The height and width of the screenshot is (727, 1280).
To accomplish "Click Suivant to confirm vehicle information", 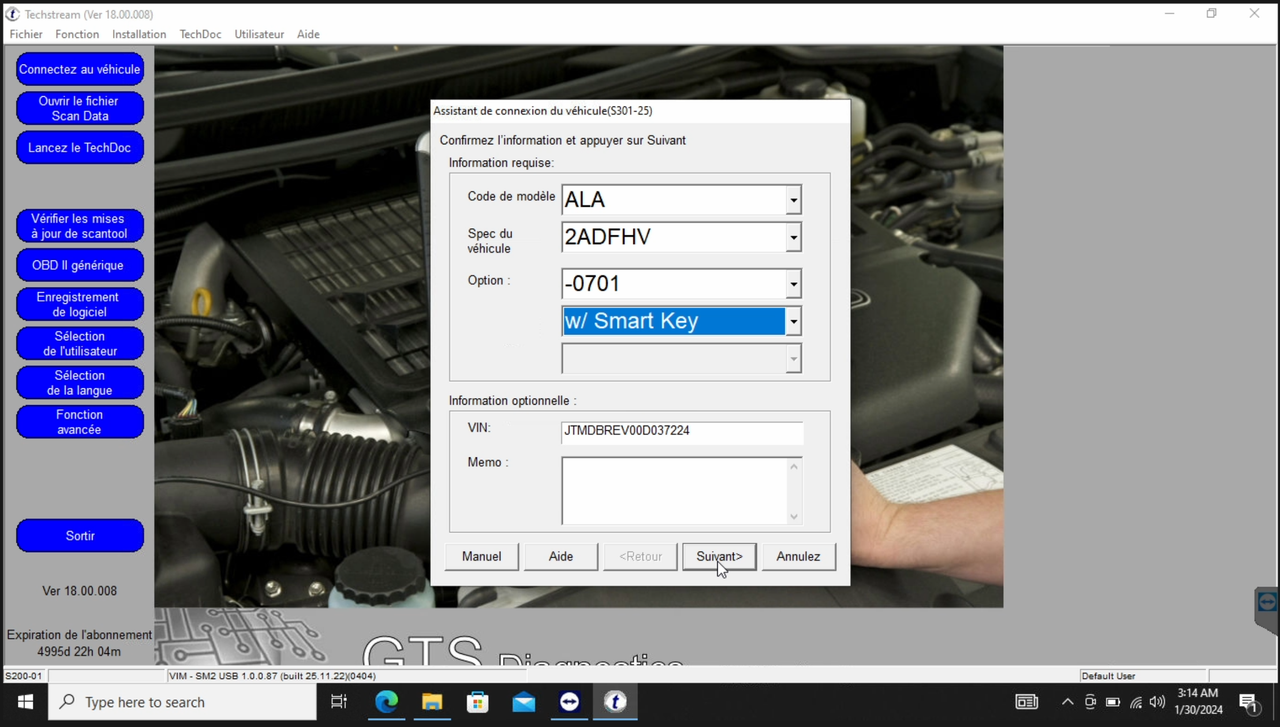I will tap(719, 556).
